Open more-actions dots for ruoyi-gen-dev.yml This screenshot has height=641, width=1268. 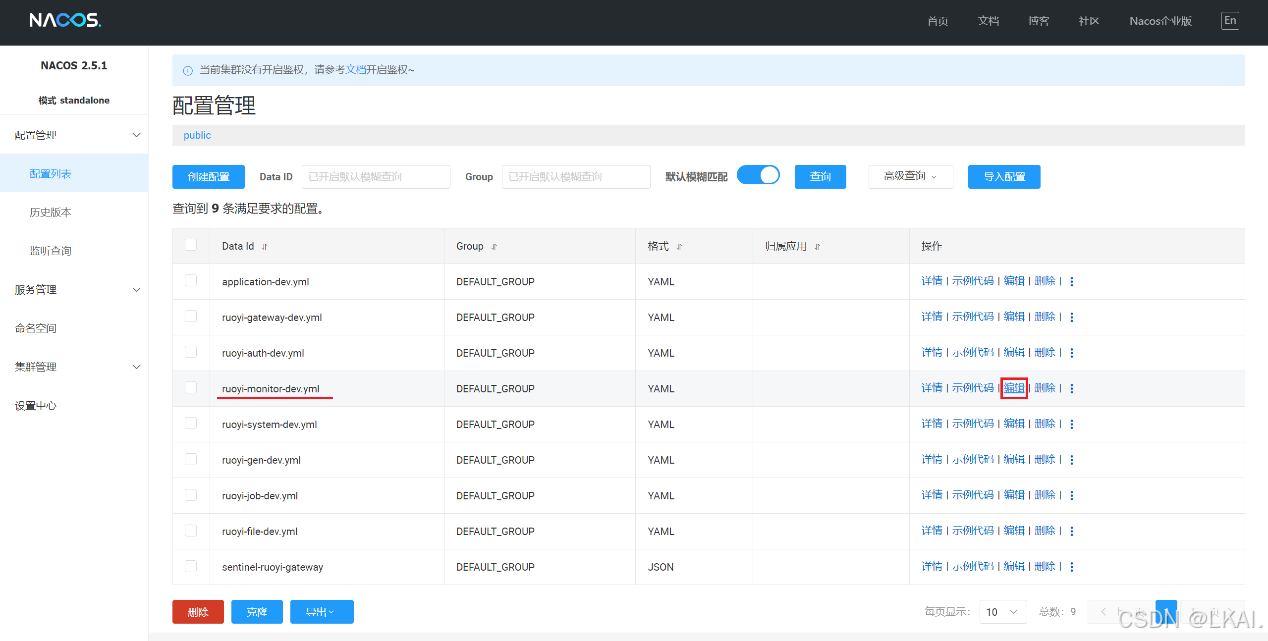coord(1072,460)
